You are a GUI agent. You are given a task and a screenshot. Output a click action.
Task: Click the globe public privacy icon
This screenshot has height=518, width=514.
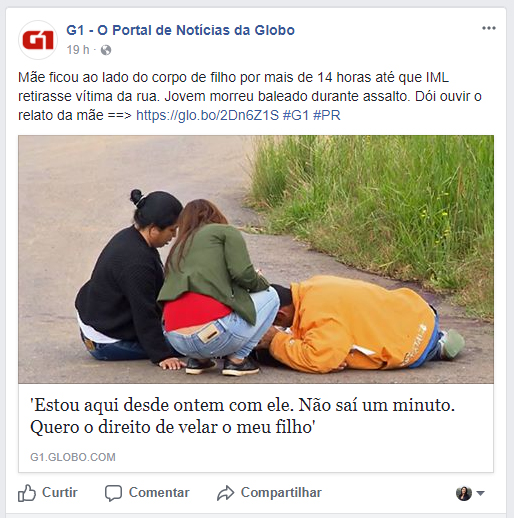(x=106, y=50)
